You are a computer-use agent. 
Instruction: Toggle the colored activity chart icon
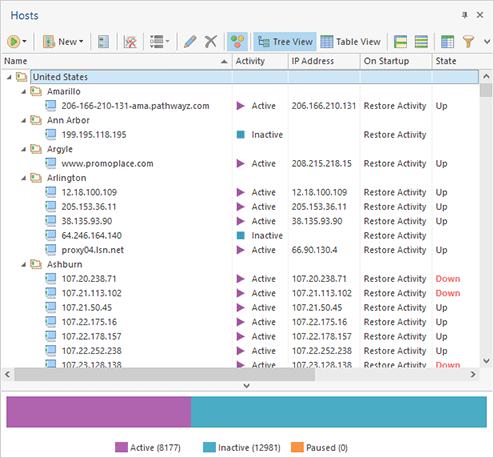[237, 42]
